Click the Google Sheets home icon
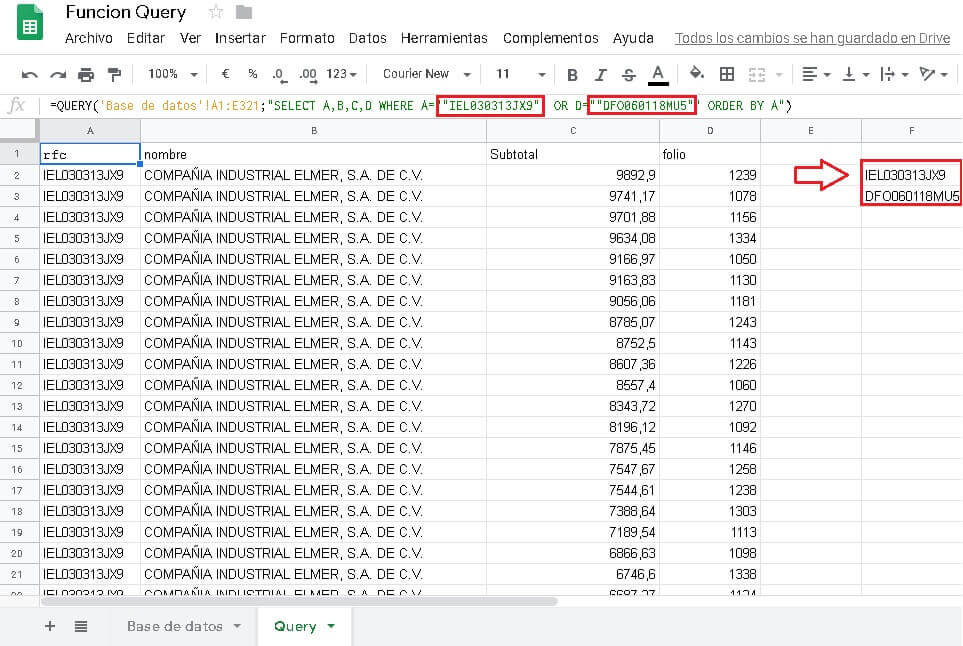The image size is (963, 646). click(x=30, y=22)
